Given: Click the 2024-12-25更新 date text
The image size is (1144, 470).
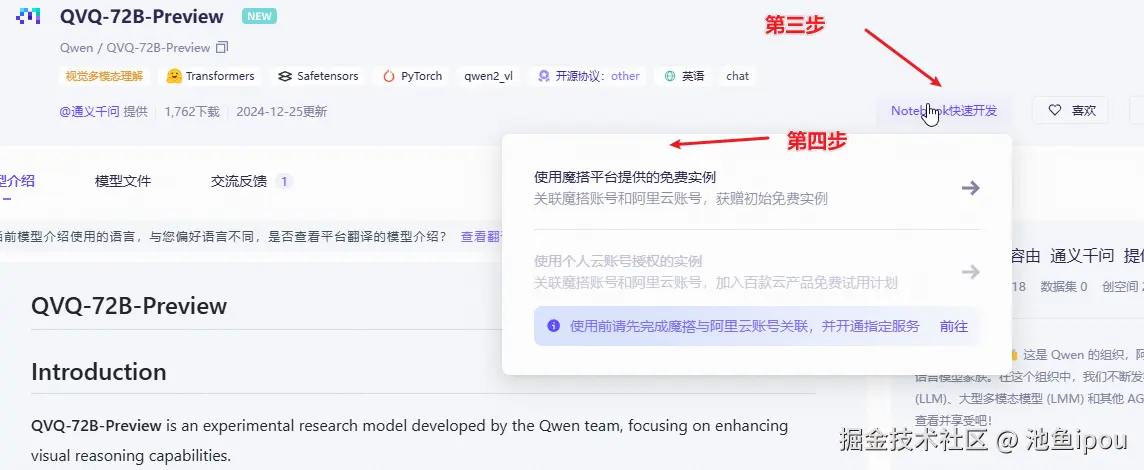Looking at the screenshot, I should click(282, 112).
